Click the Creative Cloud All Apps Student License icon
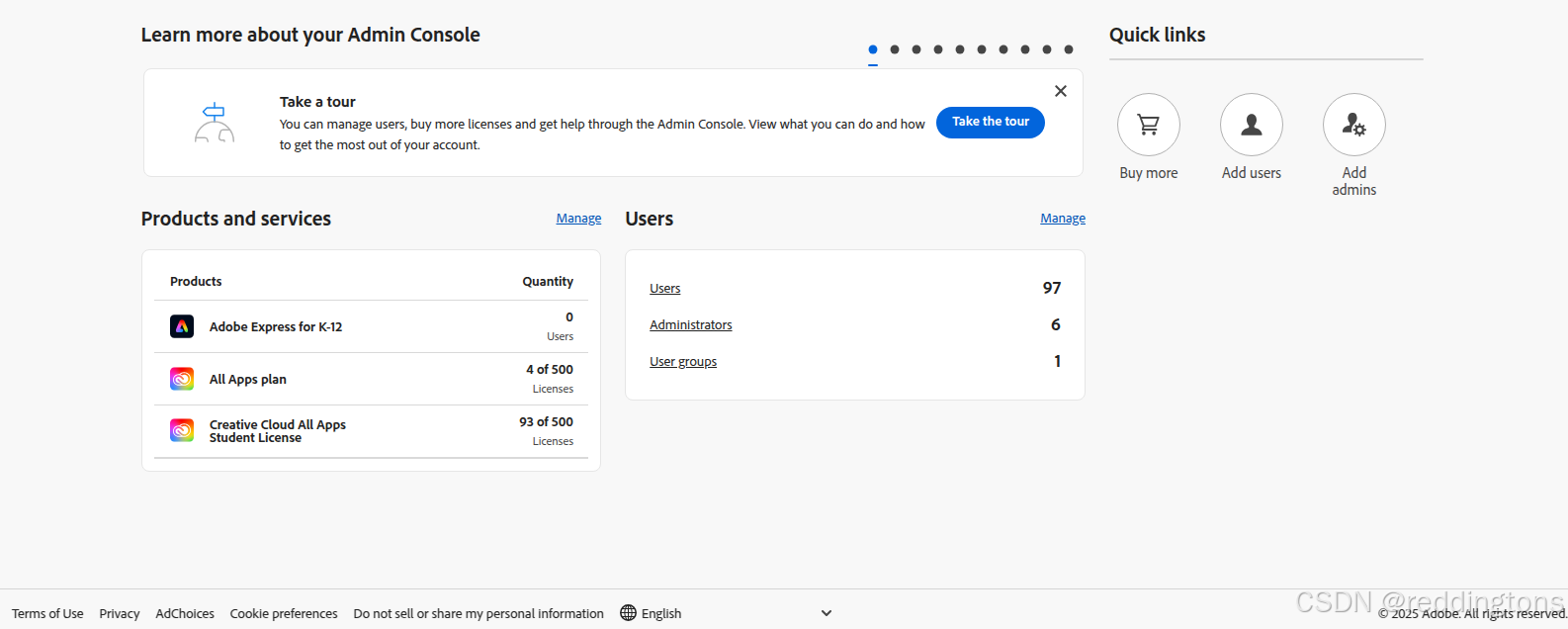Image resolution: width=1568 pixels, height=629 pixels. tap(182, 430)
